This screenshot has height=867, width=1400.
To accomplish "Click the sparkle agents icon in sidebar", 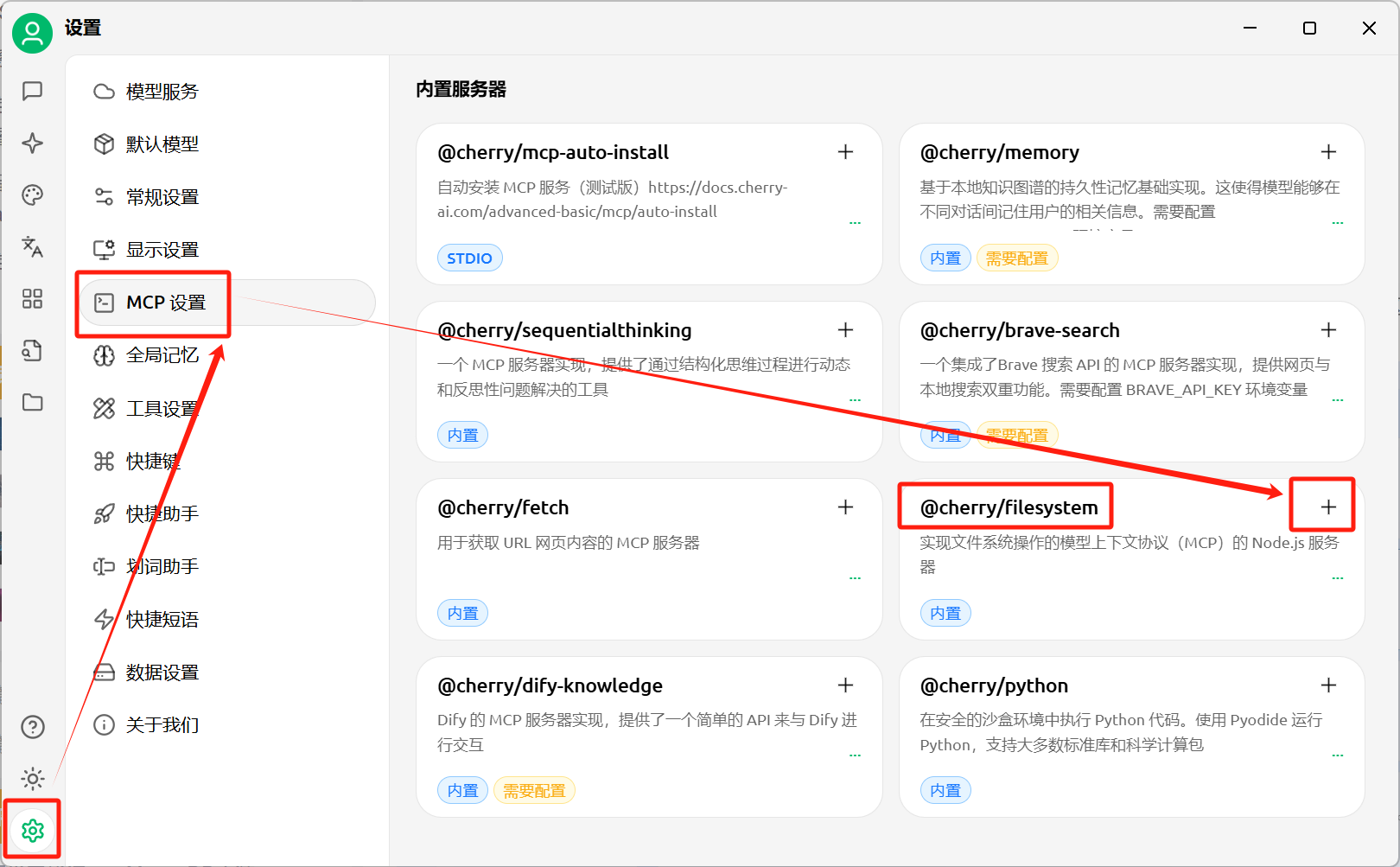I will click(x=33, y=143).
